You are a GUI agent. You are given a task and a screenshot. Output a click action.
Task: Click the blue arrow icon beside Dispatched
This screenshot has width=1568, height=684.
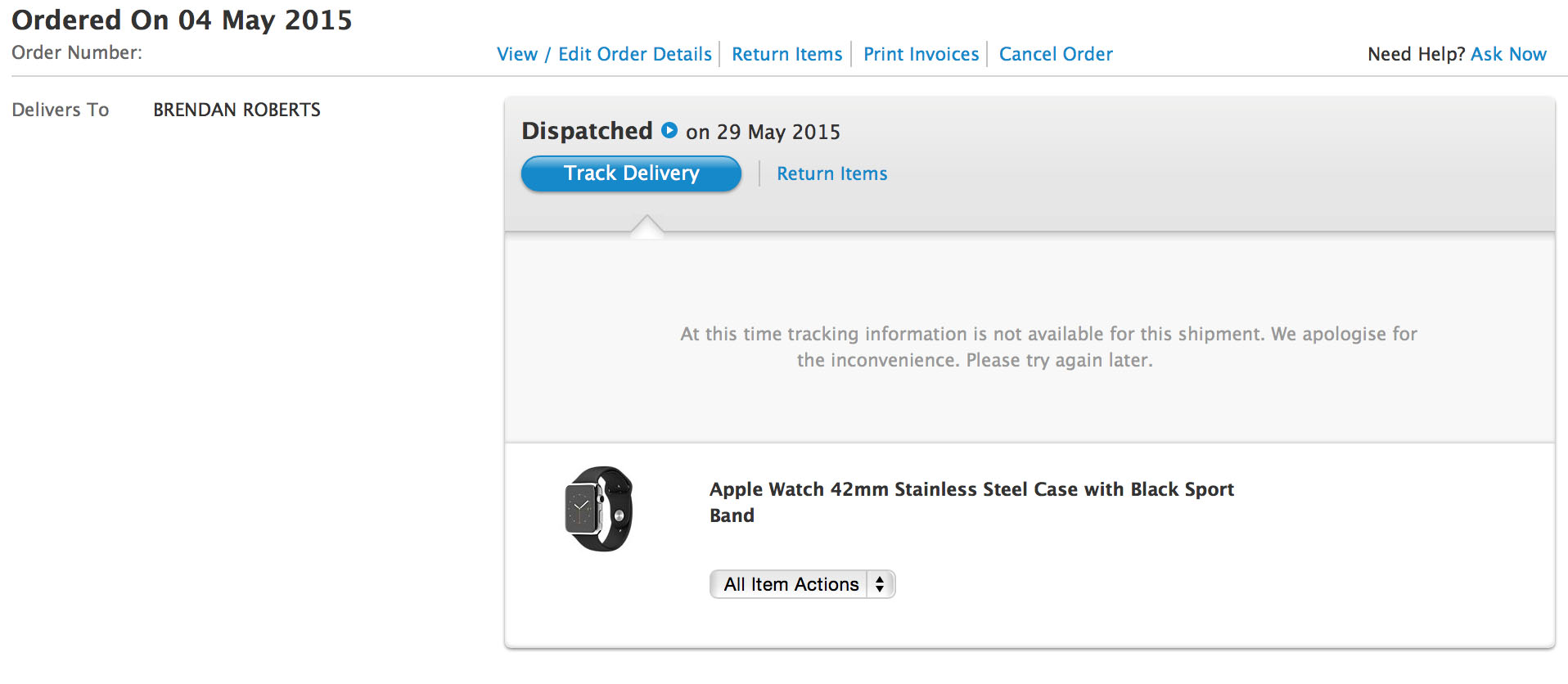(669, 130)
